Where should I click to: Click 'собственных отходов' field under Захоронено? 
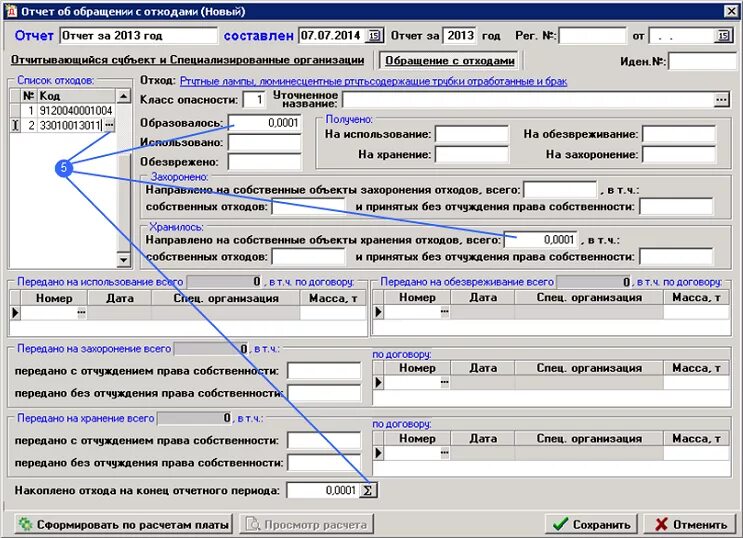tap(308, 207)
